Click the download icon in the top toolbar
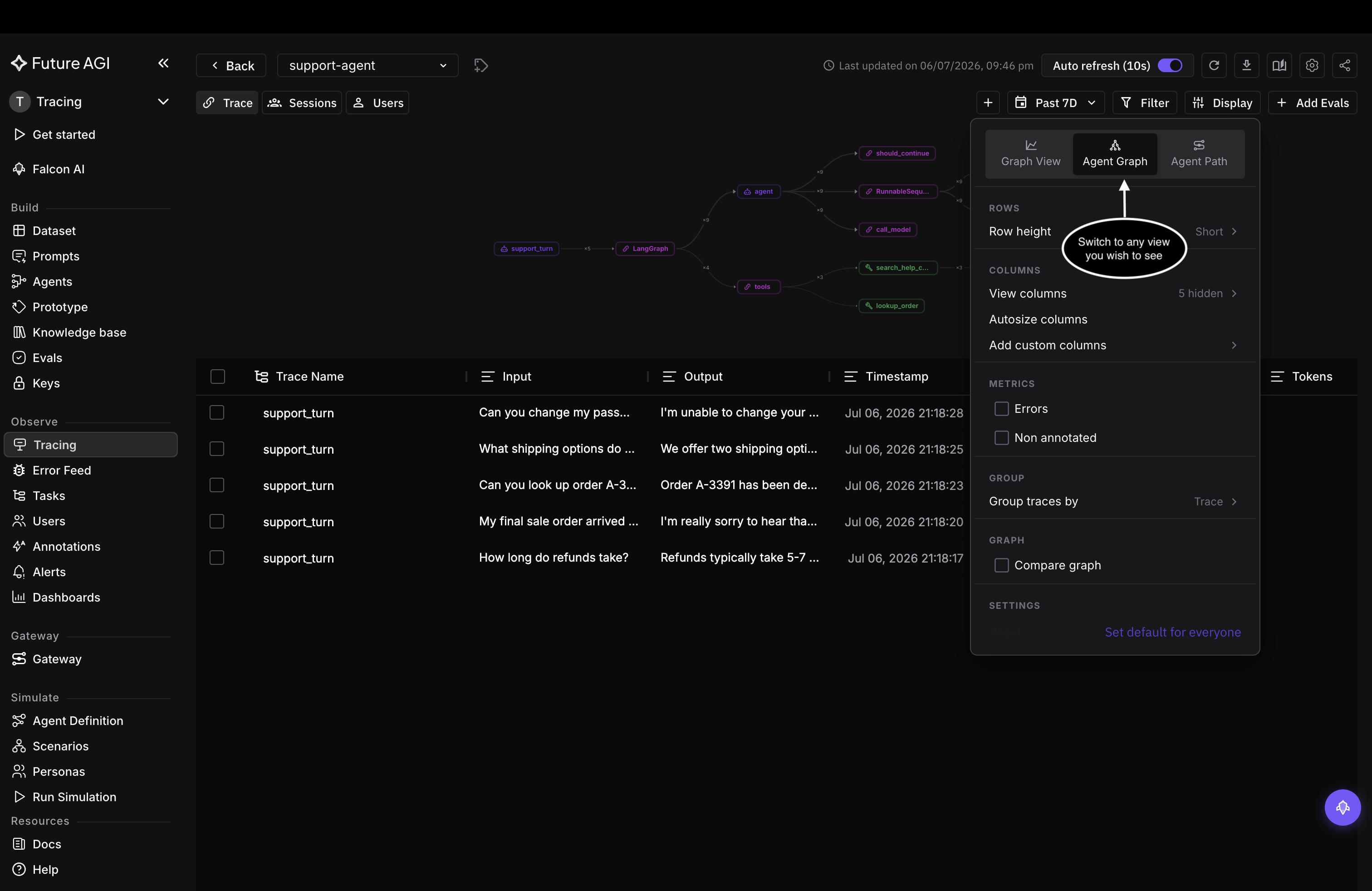Viewport: 1372px width, 891px height. [x=1246, y=66]
